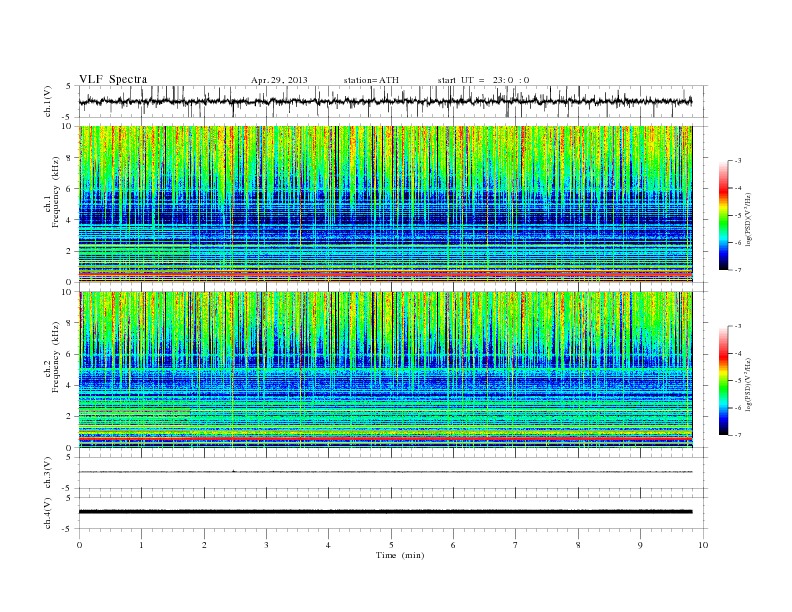Select the 'ch.3(V)' axis label
Image resolution: width=792 pixels, height=612 pixels.
(x=48, y=473)
